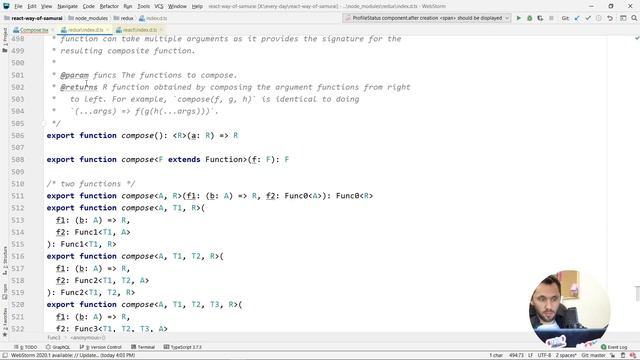Screen dimensions: 640x360
Task: Run with coverage icon in toolbar
Action: (540, 18)
